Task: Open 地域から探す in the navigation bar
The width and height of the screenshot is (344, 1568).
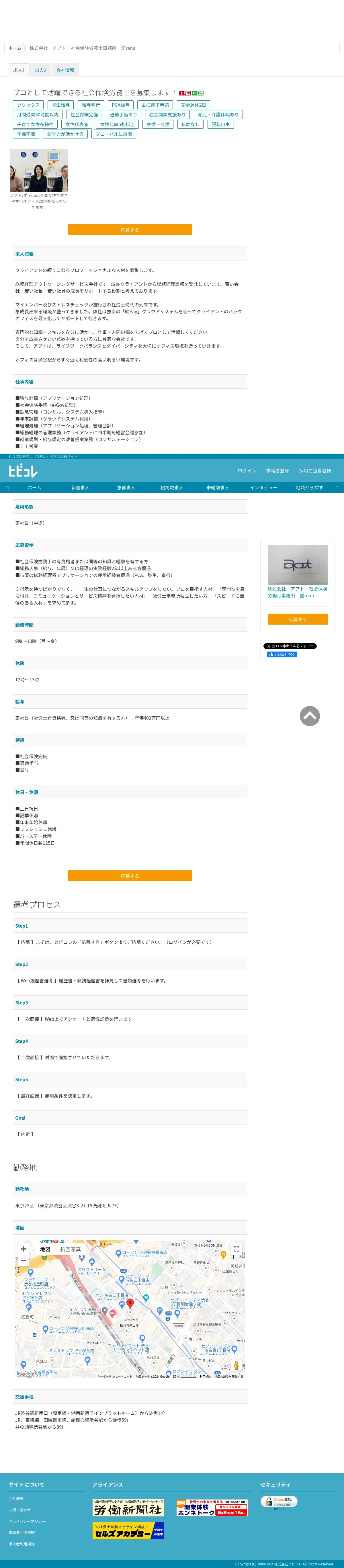Action: [x=309, y=488]
